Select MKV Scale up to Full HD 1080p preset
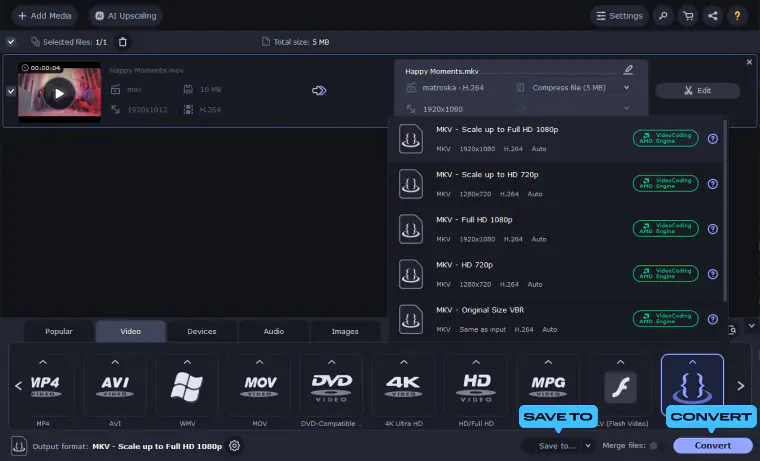The image size is (760, 461). [x=557, y=139]
